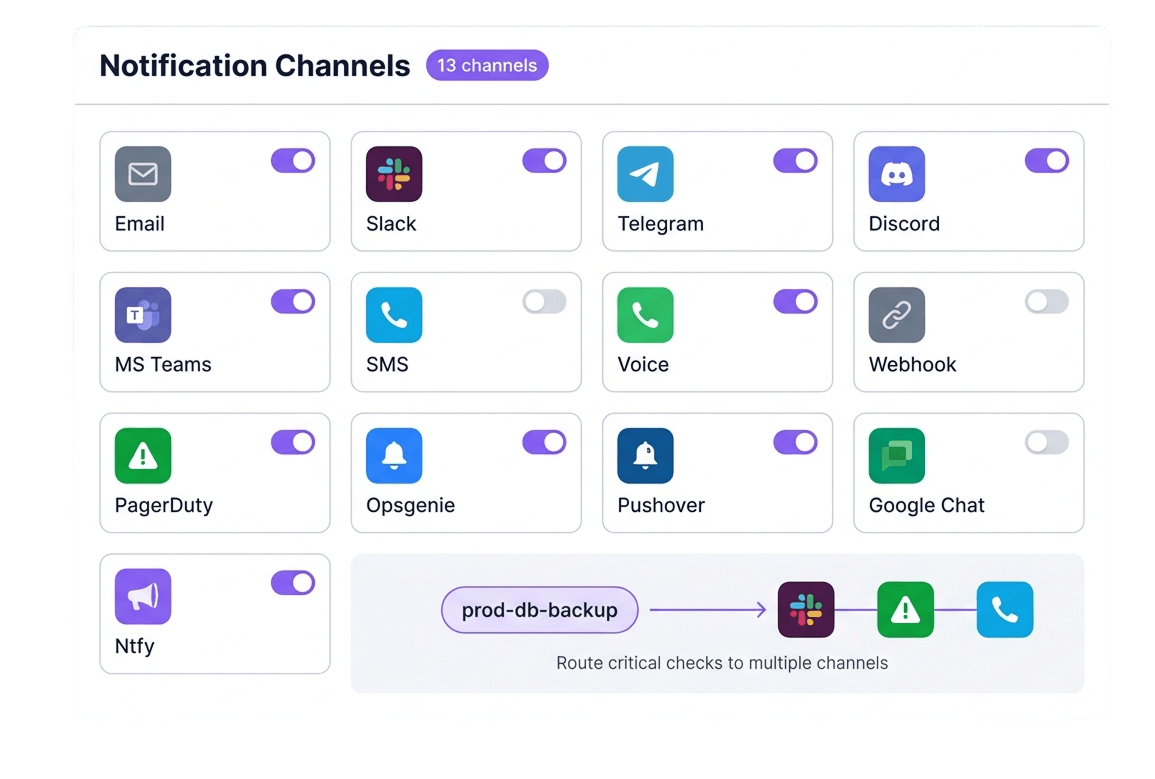
Task: Click the Email envelope icon
Action: tap(143, 174)
